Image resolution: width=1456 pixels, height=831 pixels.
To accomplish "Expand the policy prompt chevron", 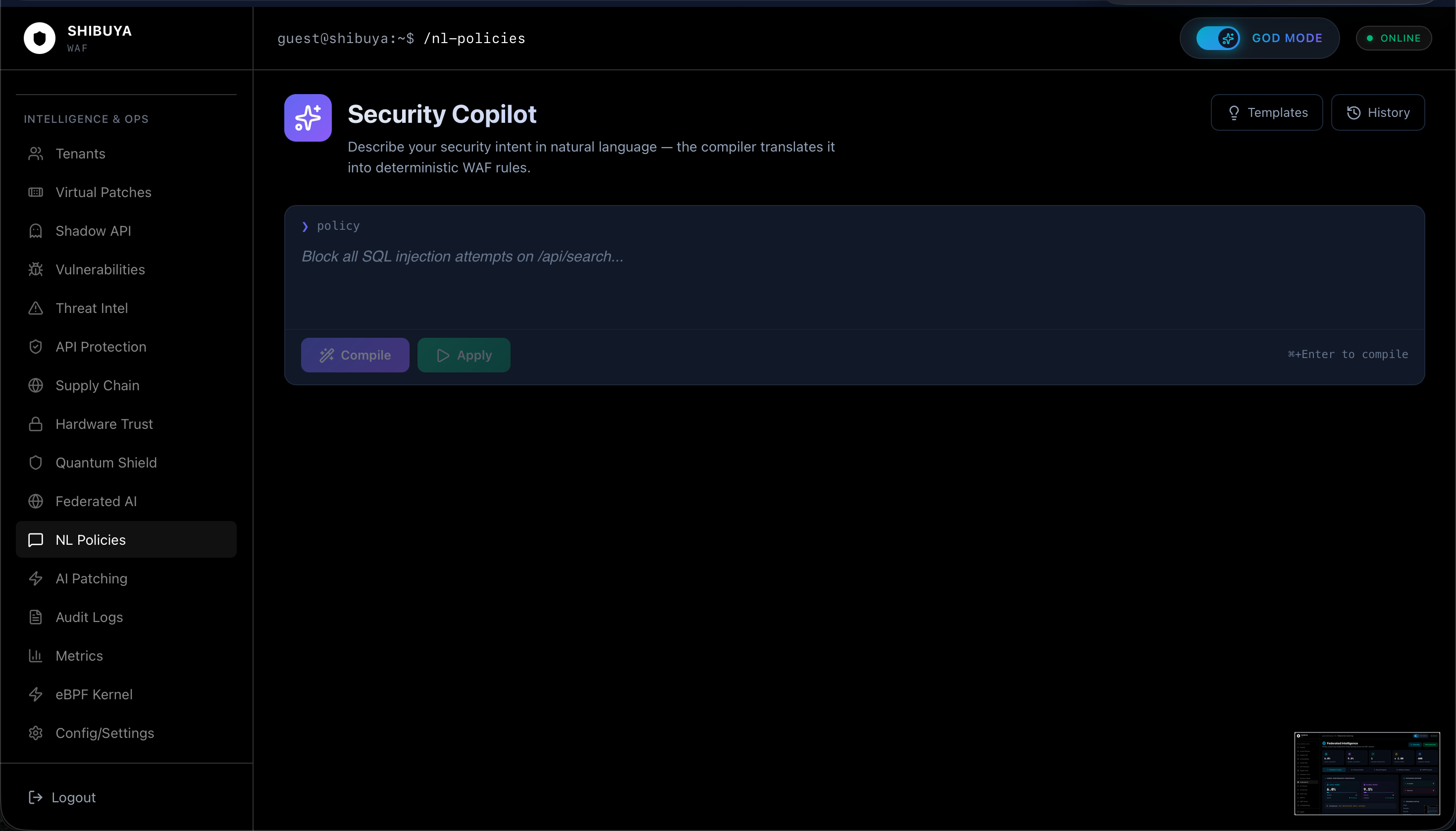I will click(x=305, y=227).
